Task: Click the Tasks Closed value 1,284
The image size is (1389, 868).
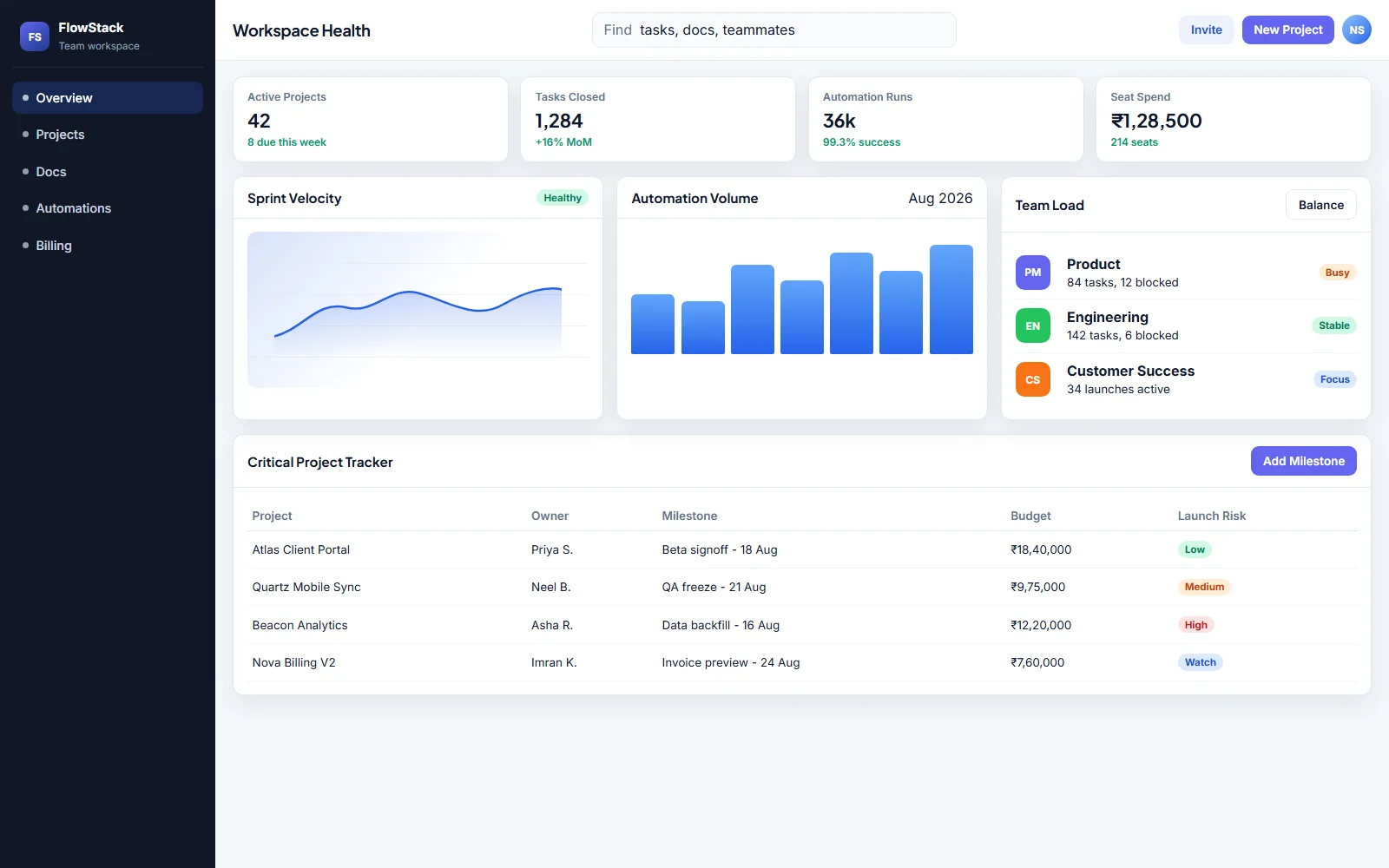Action: click(559, 121)
